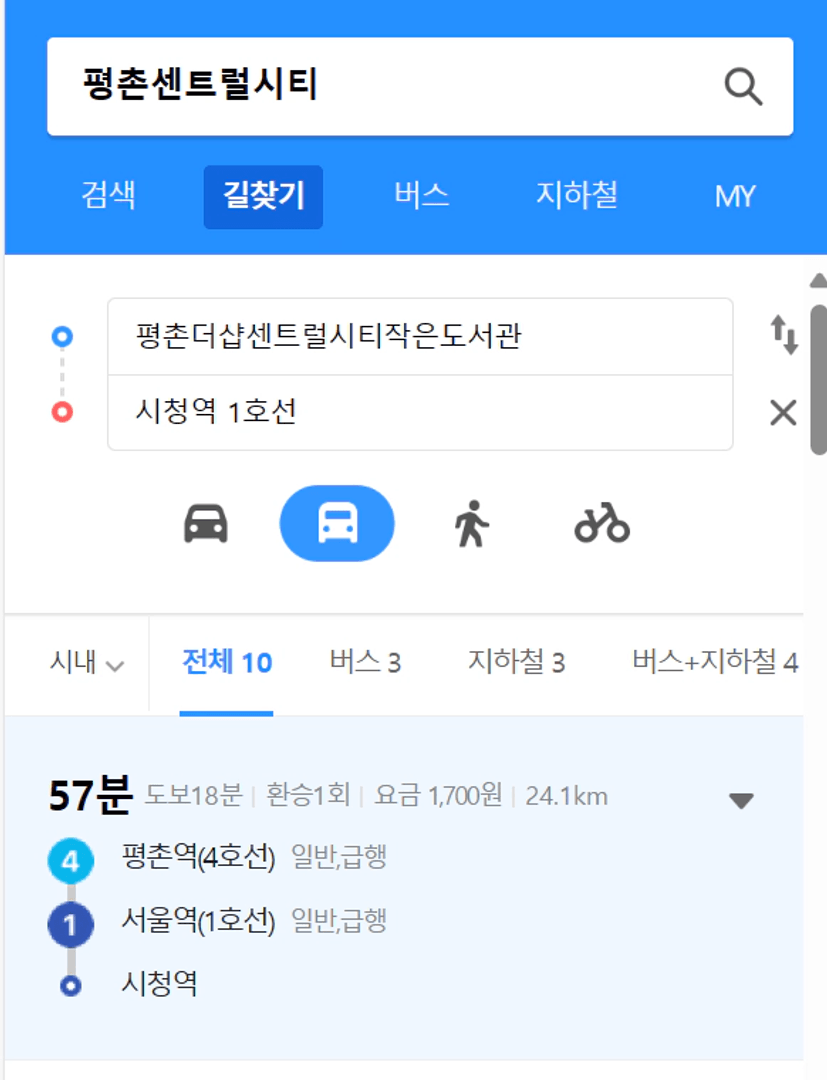
Task: Click 일반,급행 label next to 평촌역
Action: pyautogui.click(x=339, y=858)
